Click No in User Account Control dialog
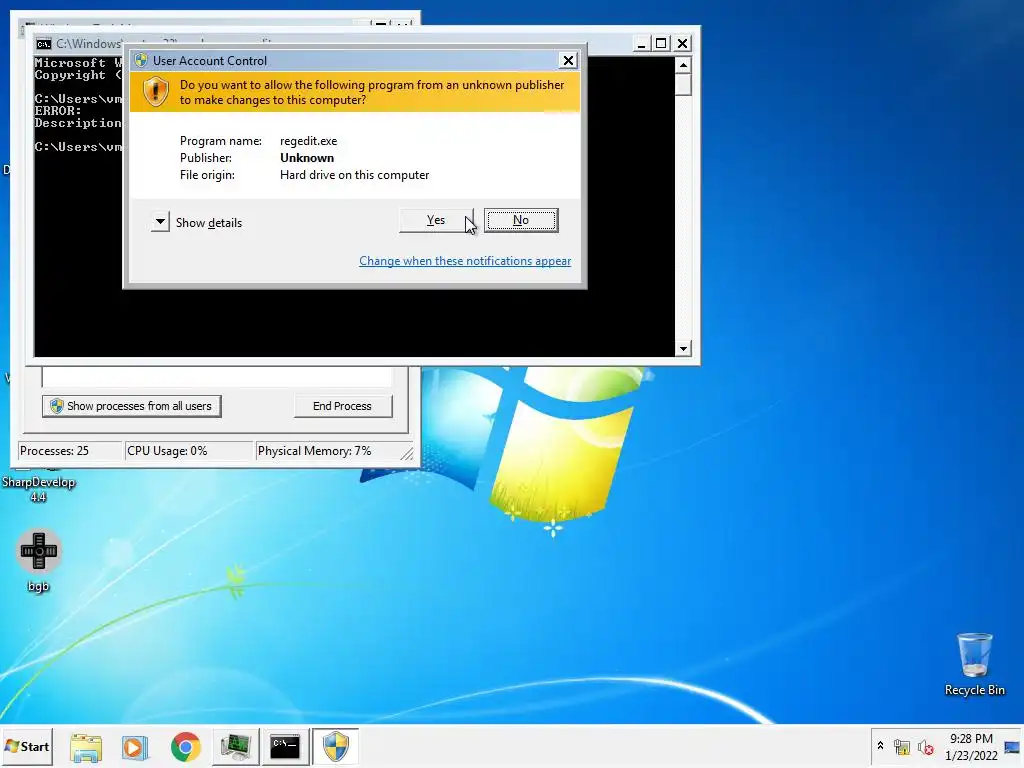The width and height of the screenshot is (1024, 768). 520,220
